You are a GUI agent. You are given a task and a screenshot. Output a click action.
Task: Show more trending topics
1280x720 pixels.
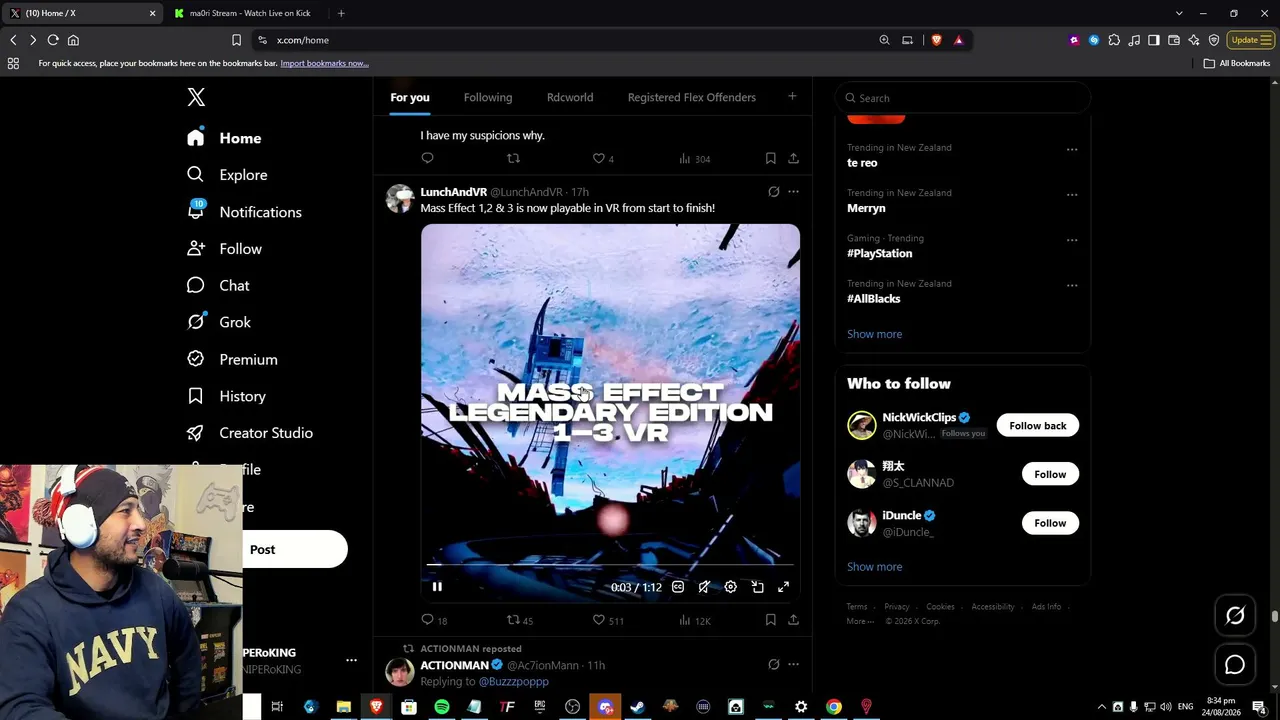[x=874, y=334]
